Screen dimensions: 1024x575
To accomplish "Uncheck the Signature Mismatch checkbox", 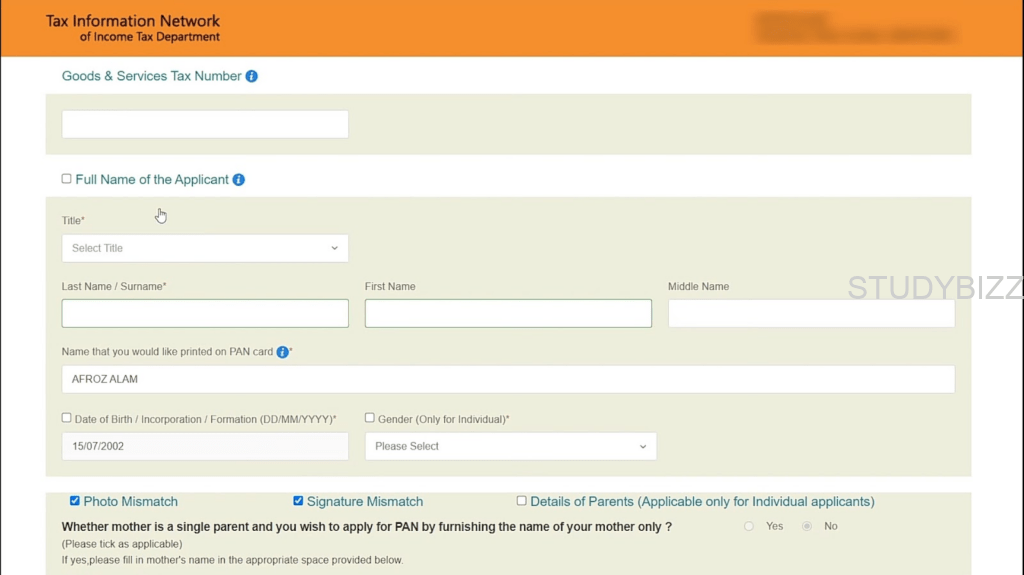I will point(298,501).
